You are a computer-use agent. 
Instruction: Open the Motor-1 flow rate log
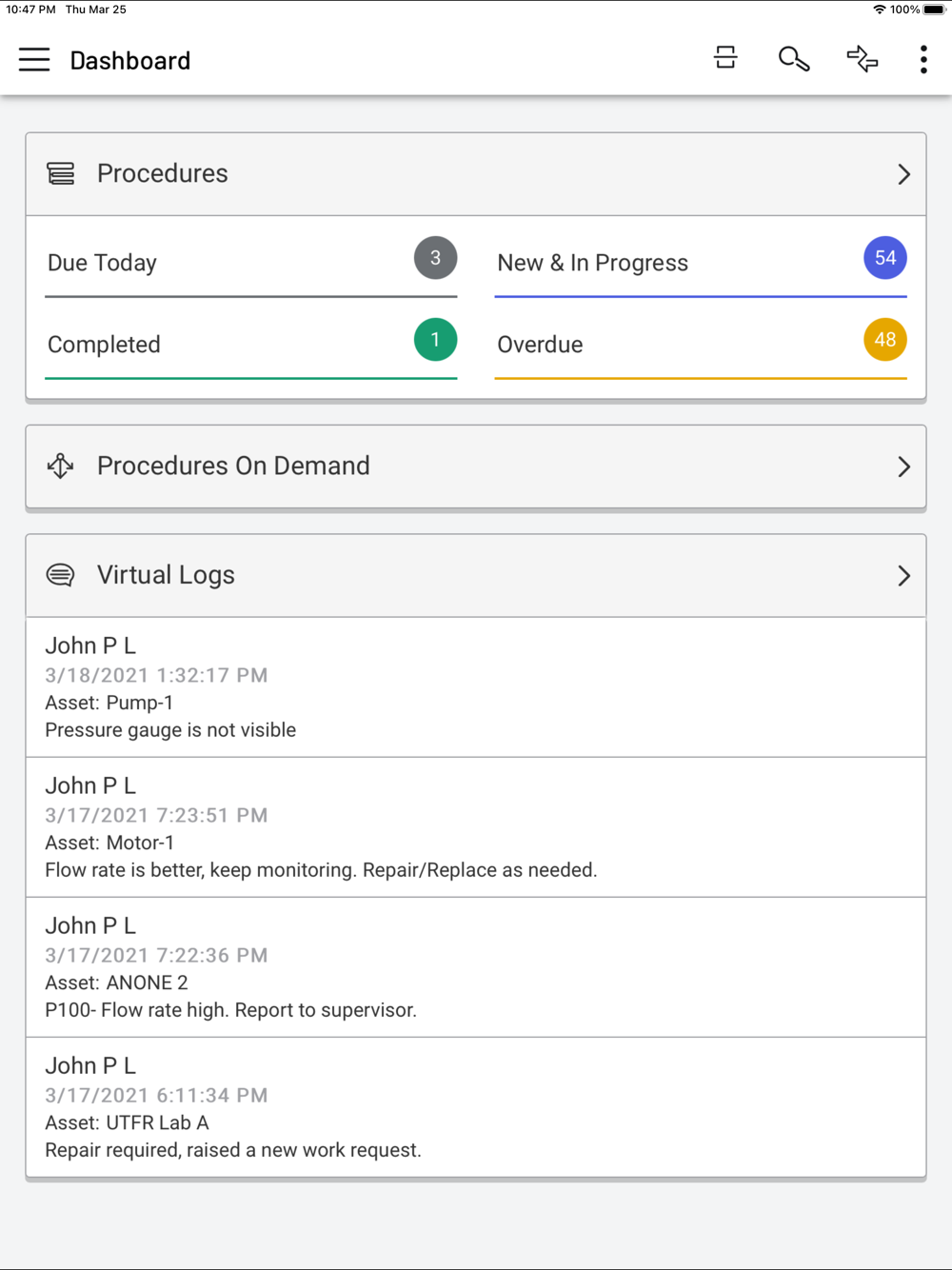pyautogui.click(x=475, y=827)
